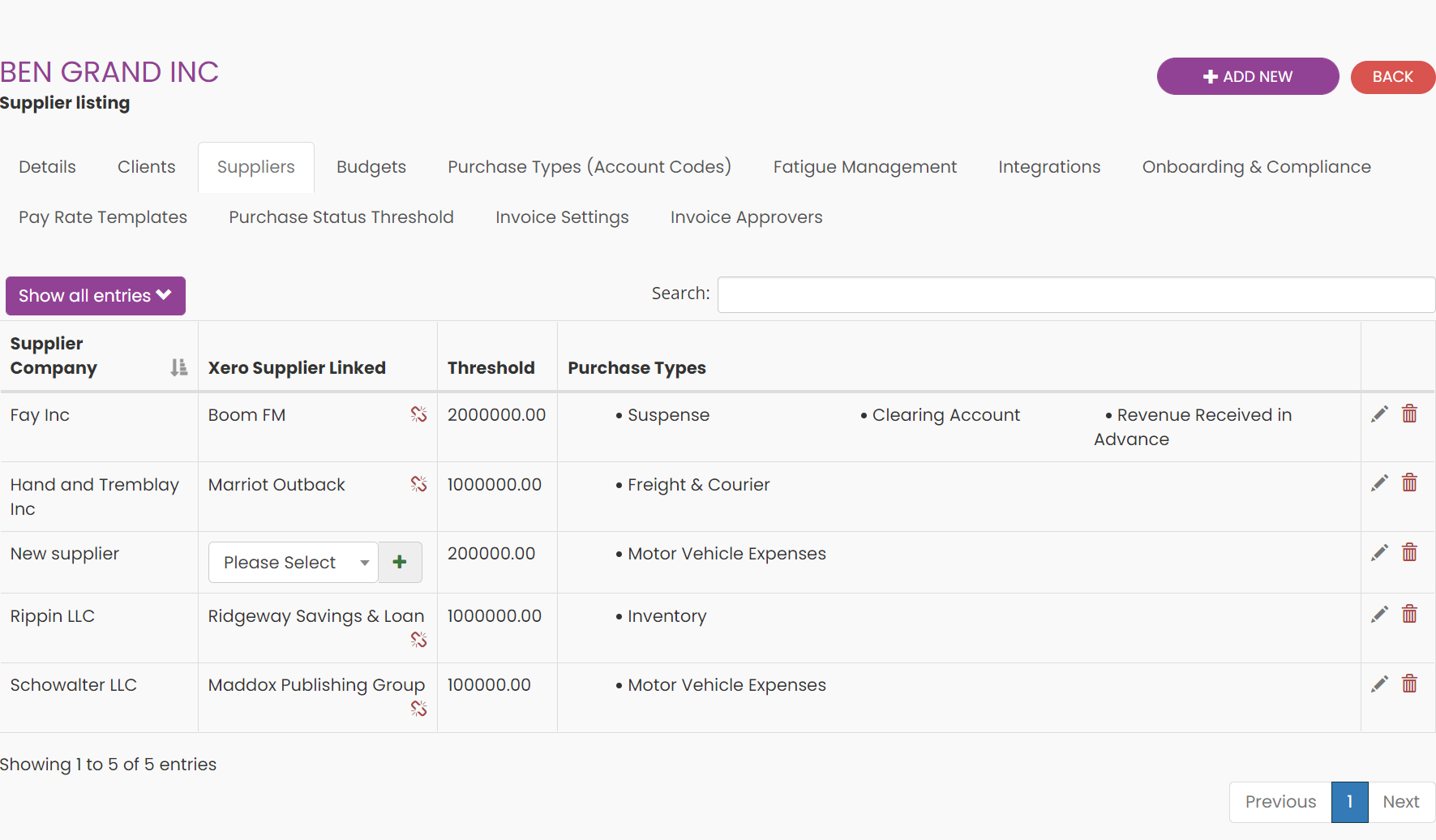Go to Next page in pagination
This screenshot has height=840, width=1436.
click(1400, 802)
